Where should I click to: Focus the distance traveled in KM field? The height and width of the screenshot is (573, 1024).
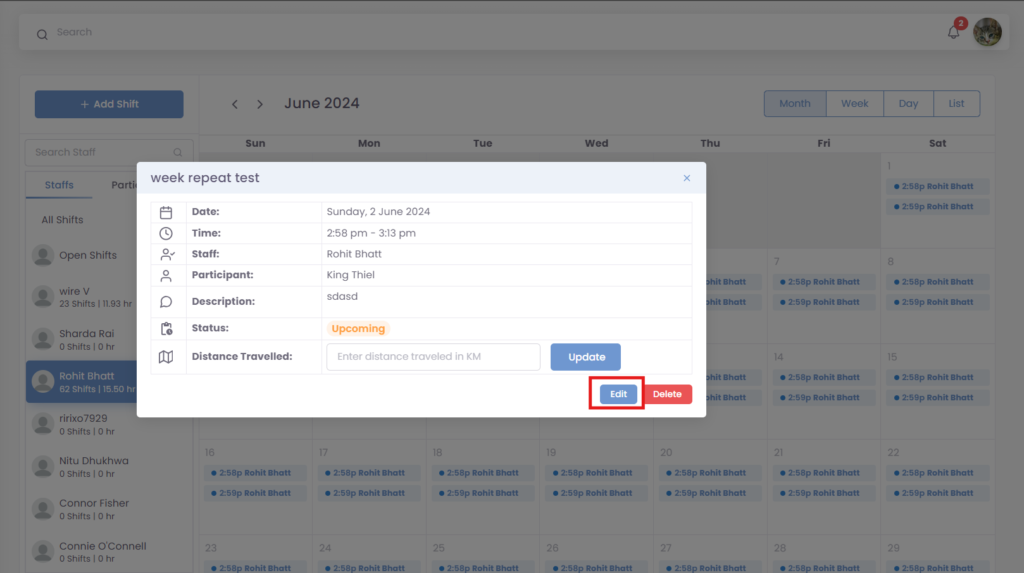433,357
